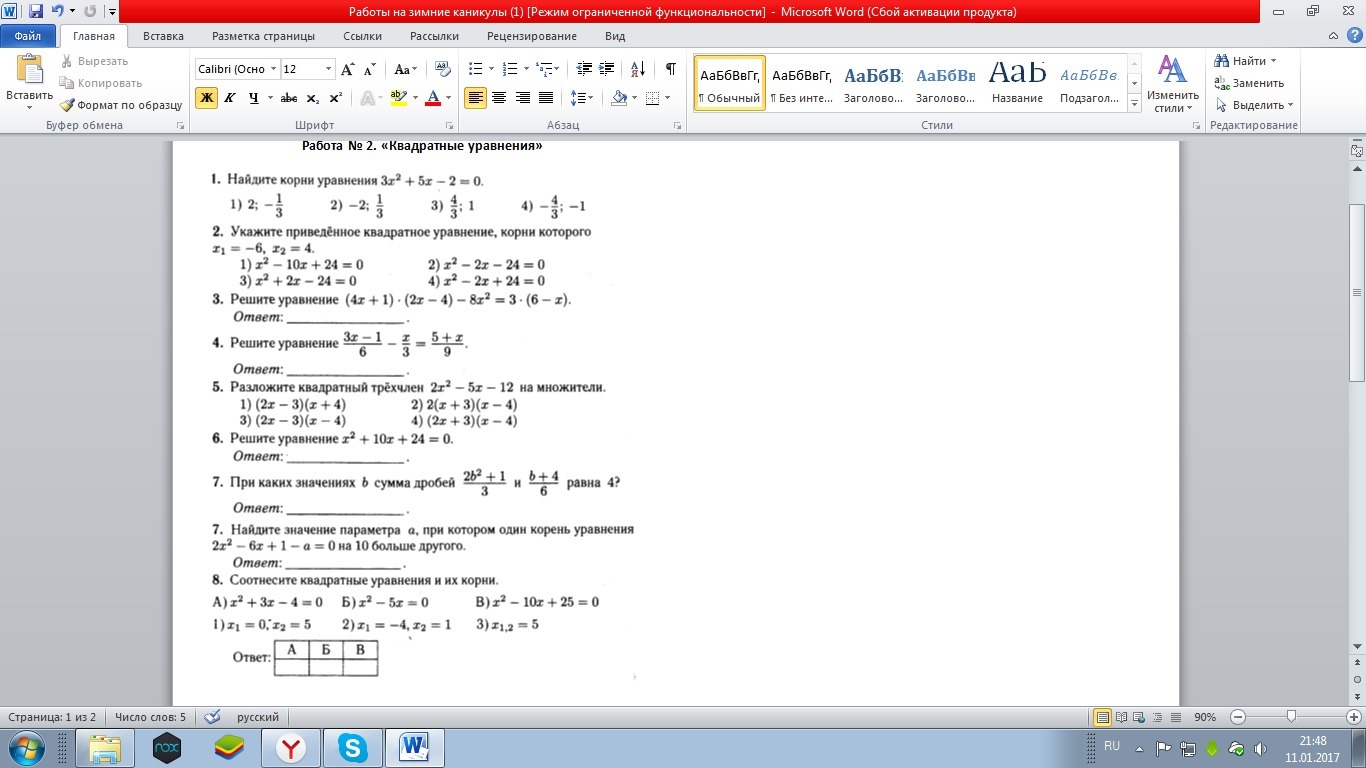Image resolution: width=1366 pixels, height=768 pixels.
Task: Copy selection with Копировать
Action: pos(100,83)
